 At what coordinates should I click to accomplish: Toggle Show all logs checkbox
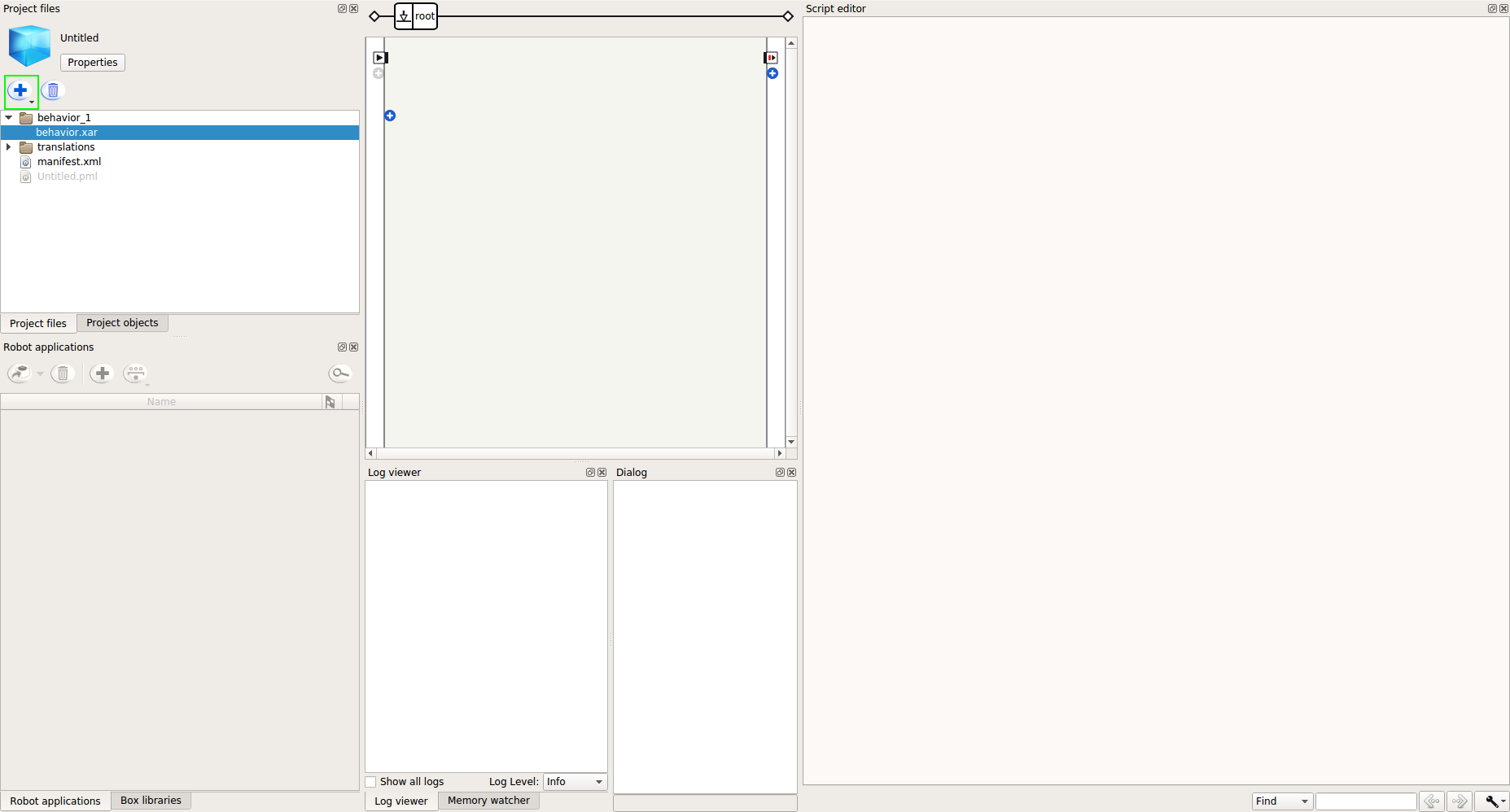click(x=371, y=782)
